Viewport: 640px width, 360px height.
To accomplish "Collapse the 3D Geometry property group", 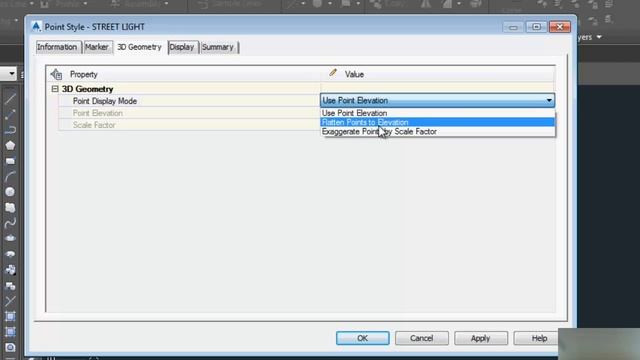I will click(55, 89).
